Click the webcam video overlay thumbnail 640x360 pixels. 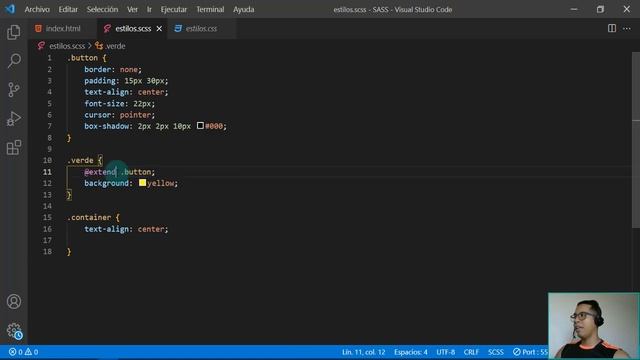tap(593, 326)
